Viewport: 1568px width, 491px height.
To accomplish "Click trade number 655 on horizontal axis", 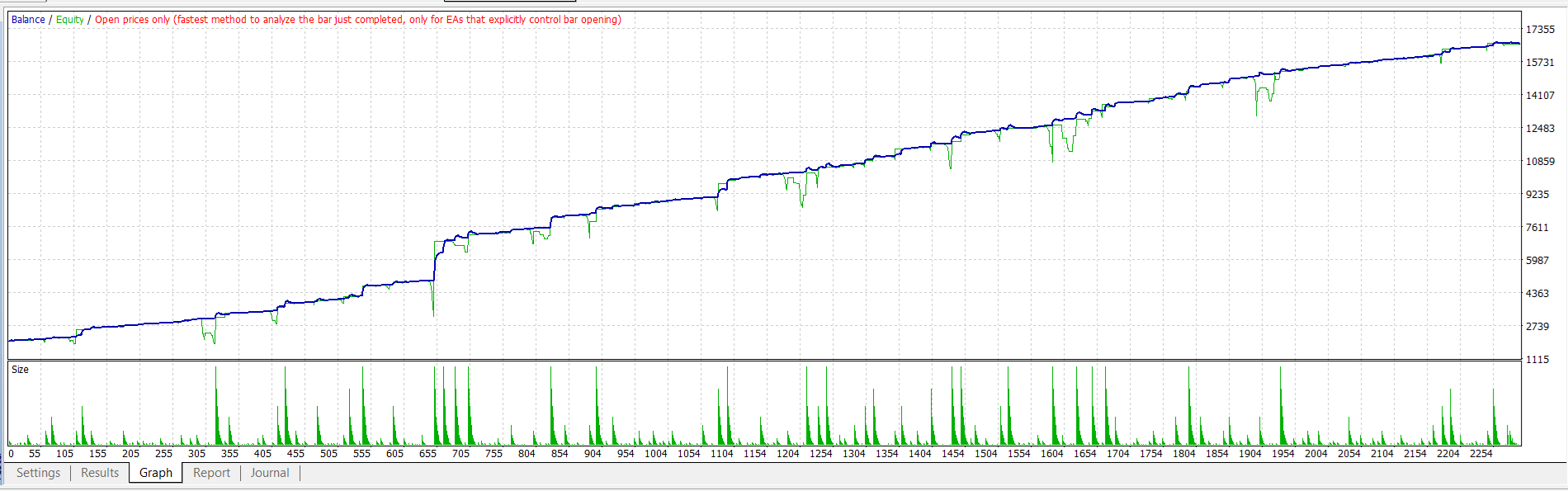I will point(427,454).
